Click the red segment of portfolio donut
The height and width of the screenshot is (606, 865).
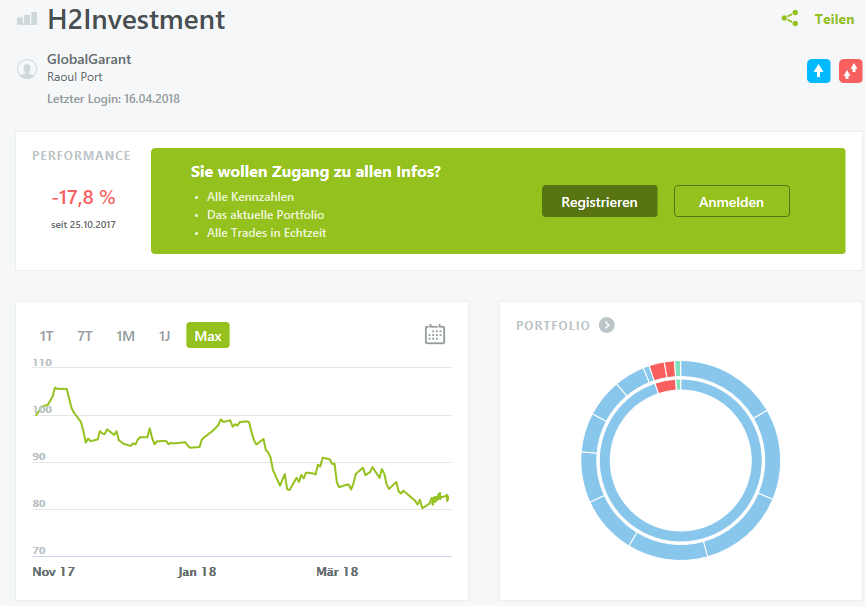coord(657,370)
